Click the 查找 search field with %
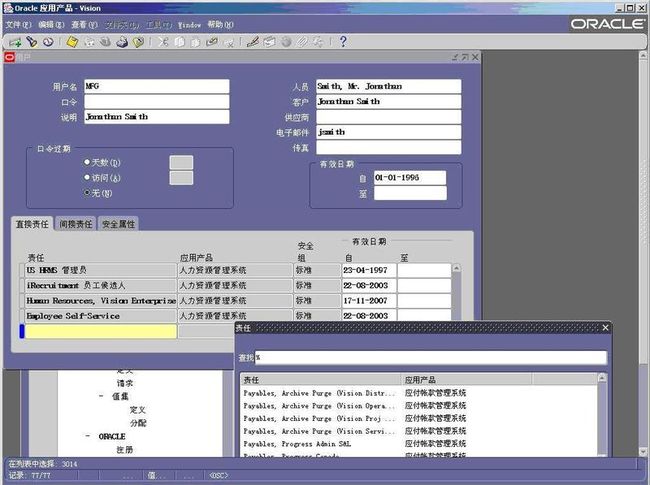The image size is (650, 485). pyautogui.click(x=431, y=358)
